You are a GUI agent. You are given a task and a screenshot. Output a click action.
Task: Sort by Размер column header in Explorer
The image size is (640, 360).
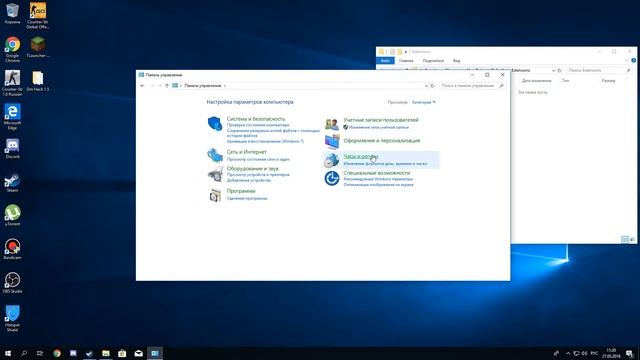pos(608,80)
